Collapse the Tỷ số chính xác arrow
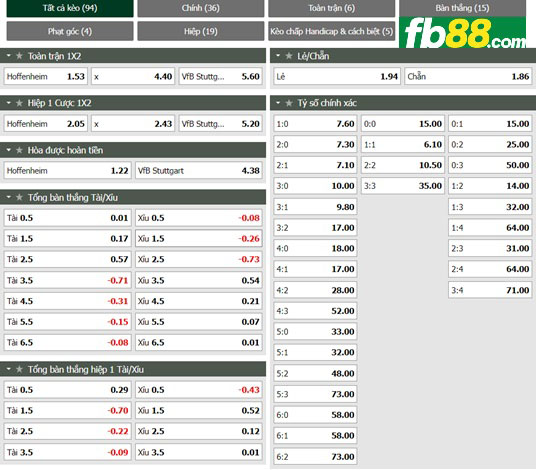This screenshot has height=470, width=536. (x=278, y=103)
